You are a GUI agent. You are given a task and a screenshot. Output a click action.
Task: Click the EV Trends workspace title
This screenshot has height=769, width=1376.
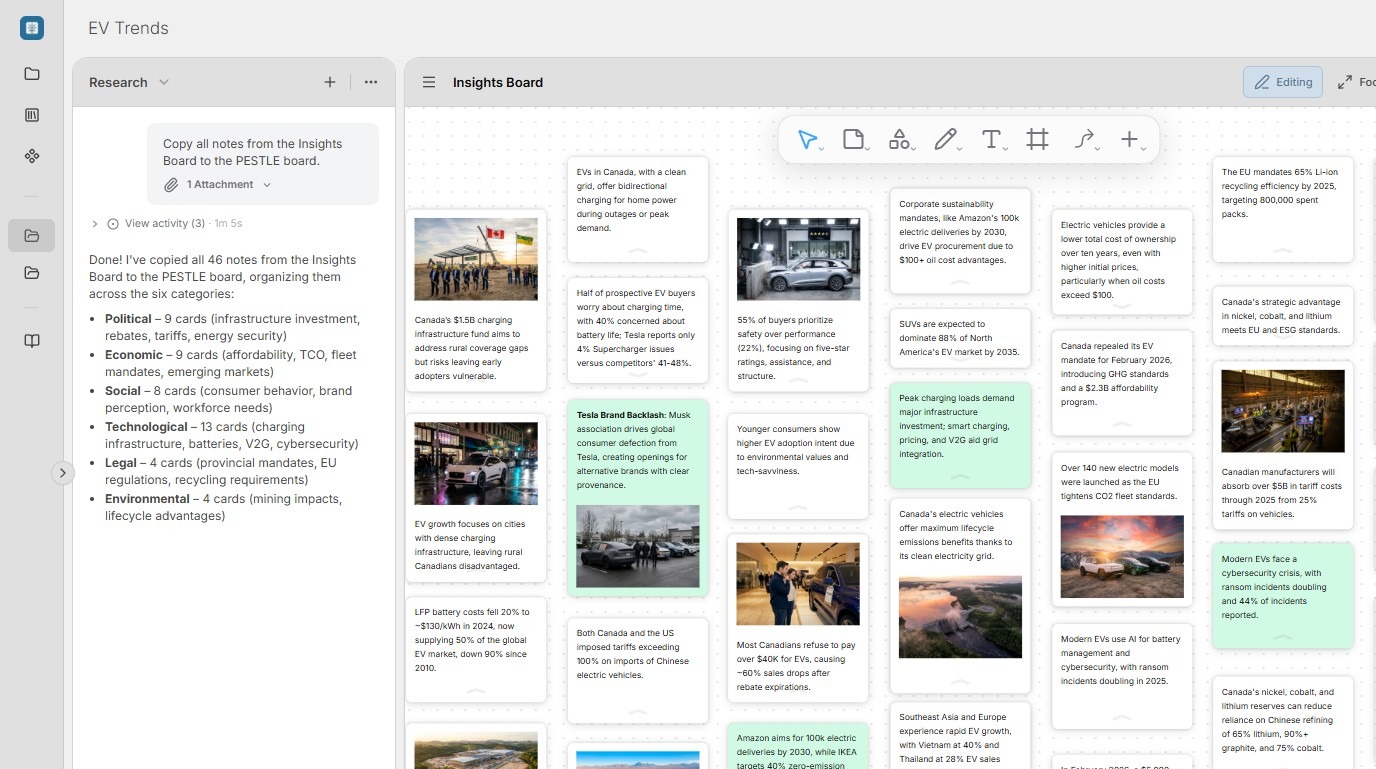(128, 28)
